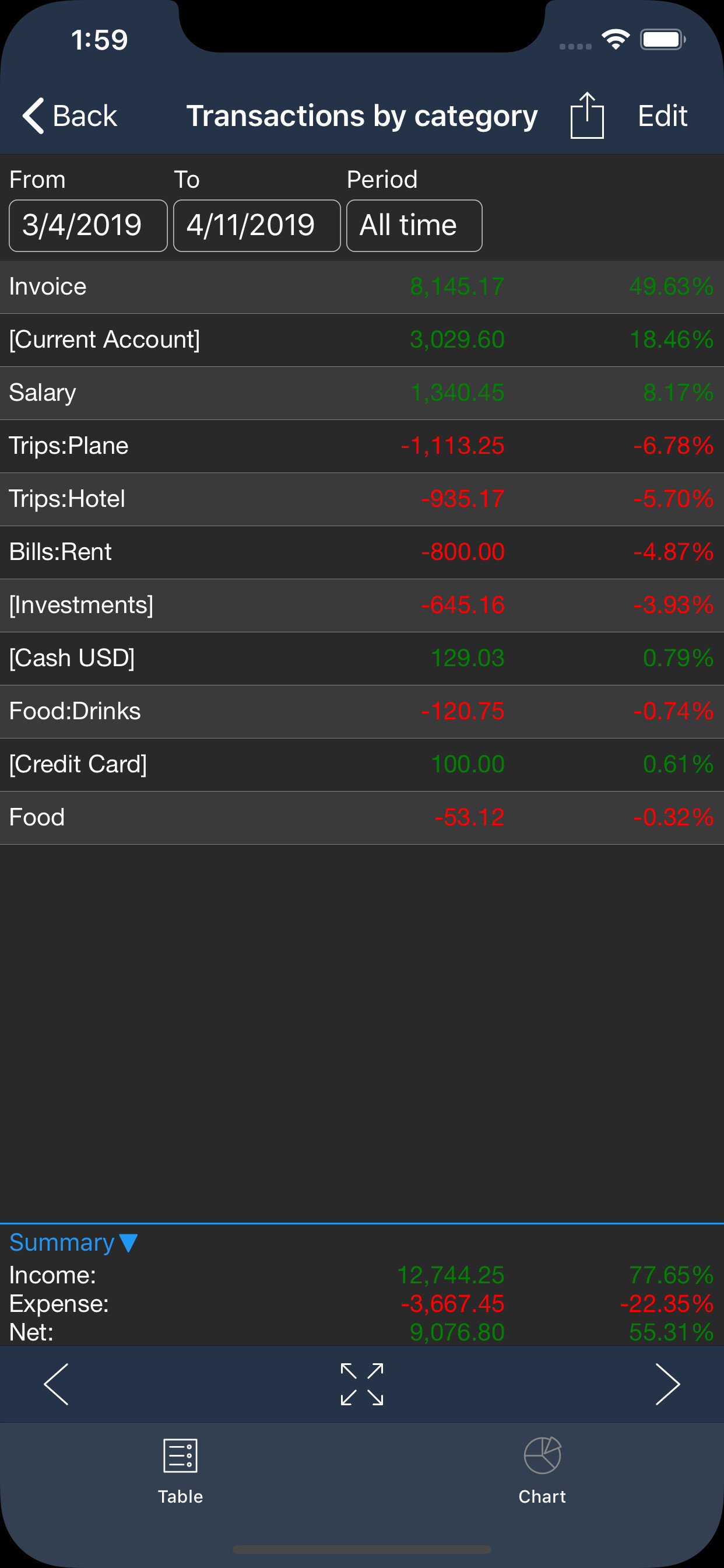Select the Salary category row
The image size is (724, 1568).
click(x=362, y=393)
